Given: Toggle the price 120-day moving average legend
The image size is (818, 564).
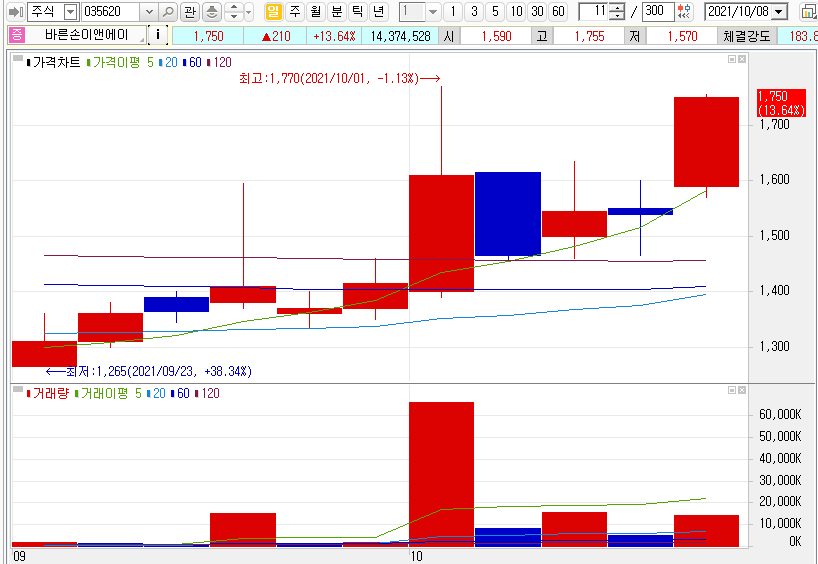Looking at the screenshot, I should click(x=220, y=63).
